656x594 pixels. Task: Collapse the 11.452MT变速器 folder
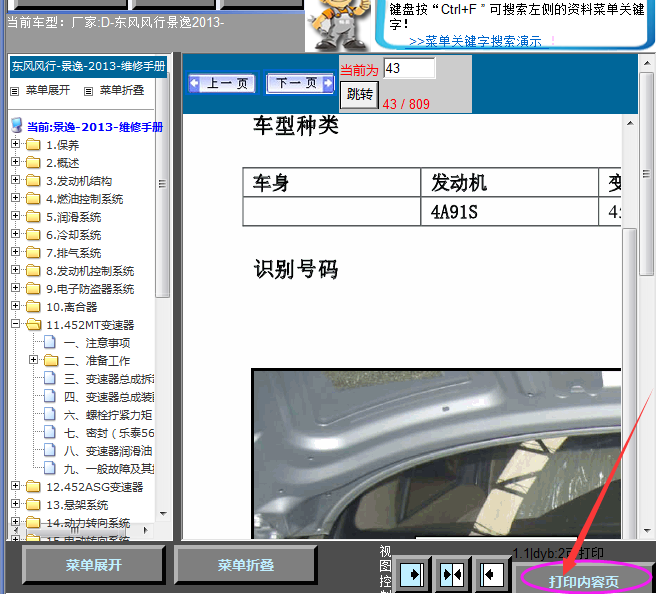coord(15,323)
